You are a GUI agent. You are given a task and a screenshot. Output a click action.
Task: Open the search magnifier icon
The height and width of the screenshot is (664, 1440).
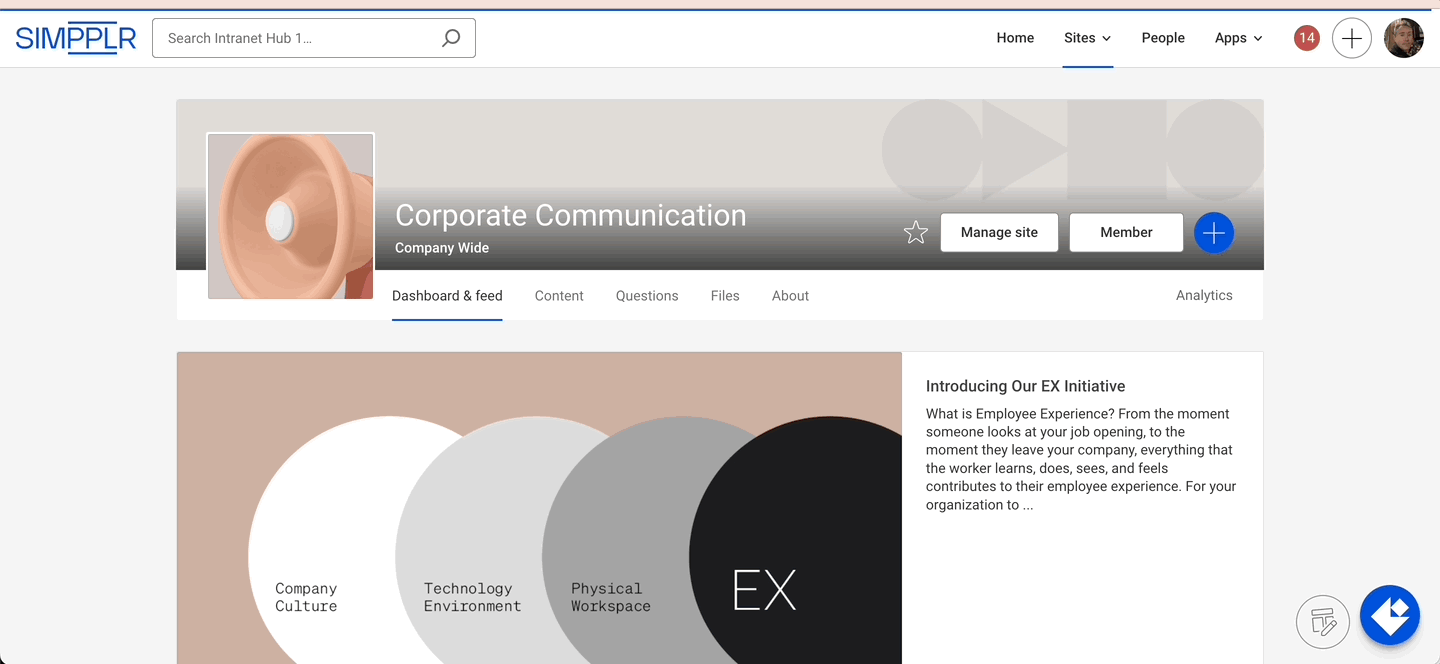(x=450, y=37)
